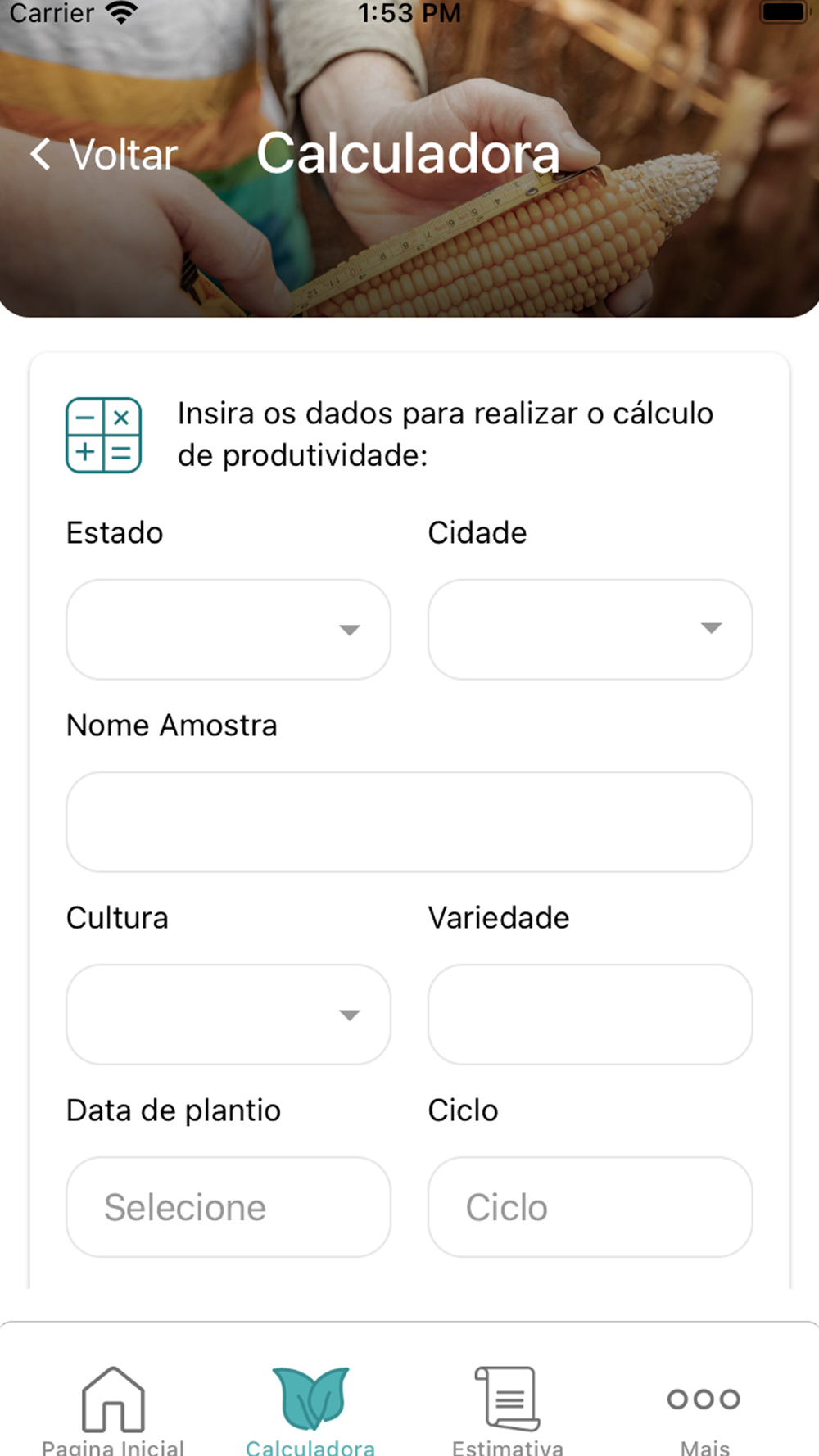
Task: Tap the green leaf Calculadora icon
Action: click(310, 1399)
